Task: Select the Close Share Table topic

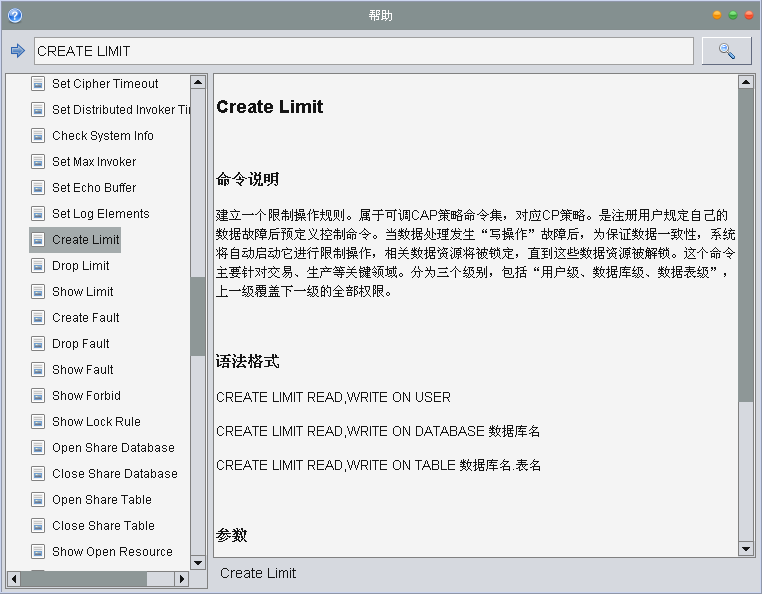Action: tap(103, 525)
